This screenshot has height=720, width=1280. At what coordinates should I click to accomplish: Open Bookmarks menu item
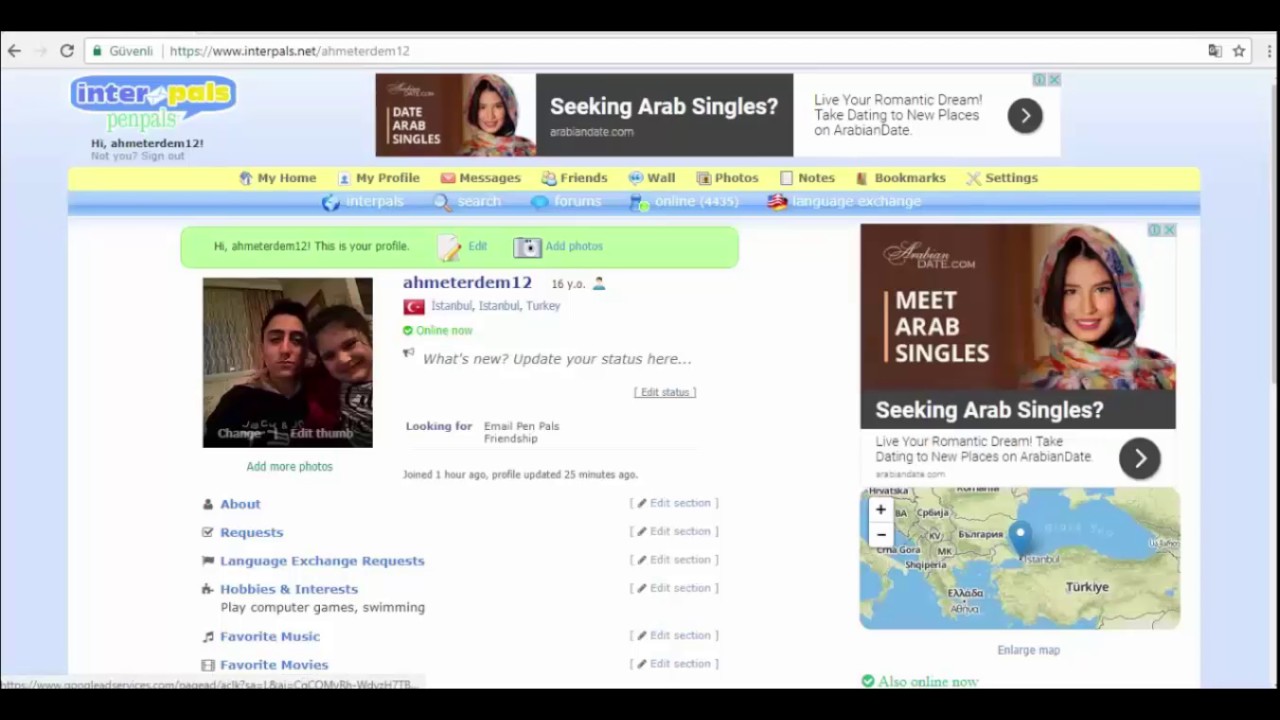click(900, 178)
